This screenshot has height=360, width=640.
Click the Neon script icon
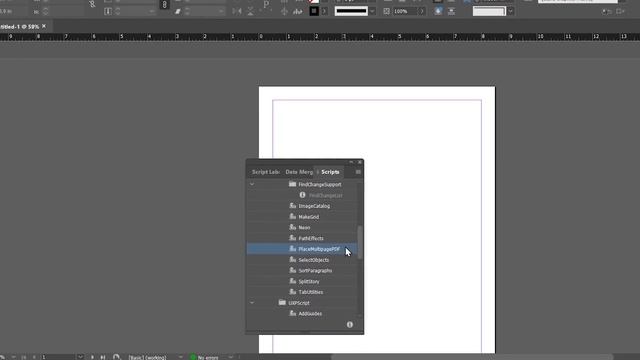click(293, 227)
